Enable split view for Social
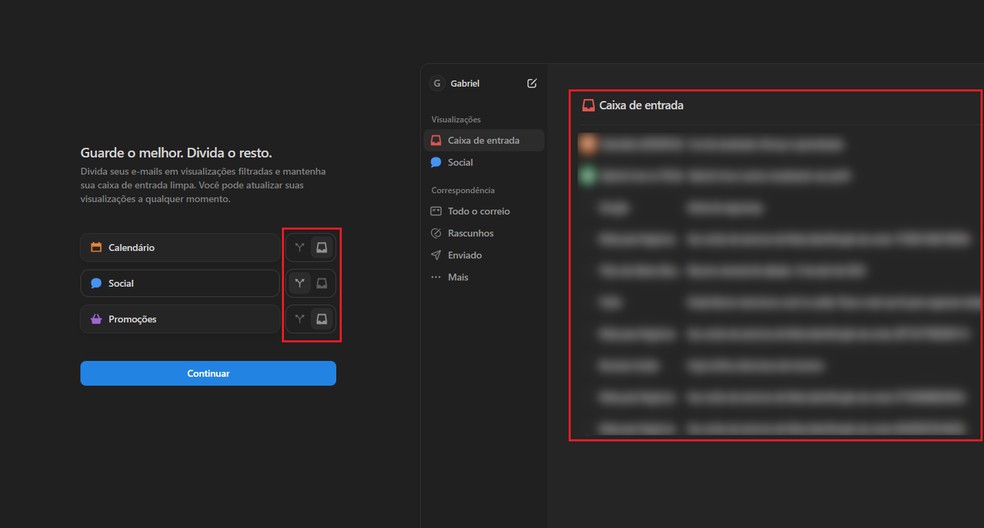 pyautogui.click(x=299, y=283)
